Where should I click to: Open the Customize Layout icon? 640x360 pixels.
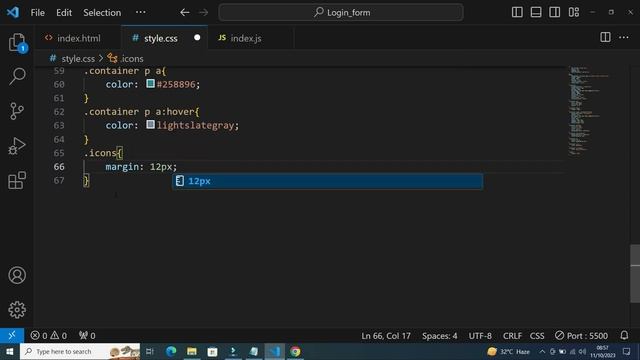click(574, 12)
